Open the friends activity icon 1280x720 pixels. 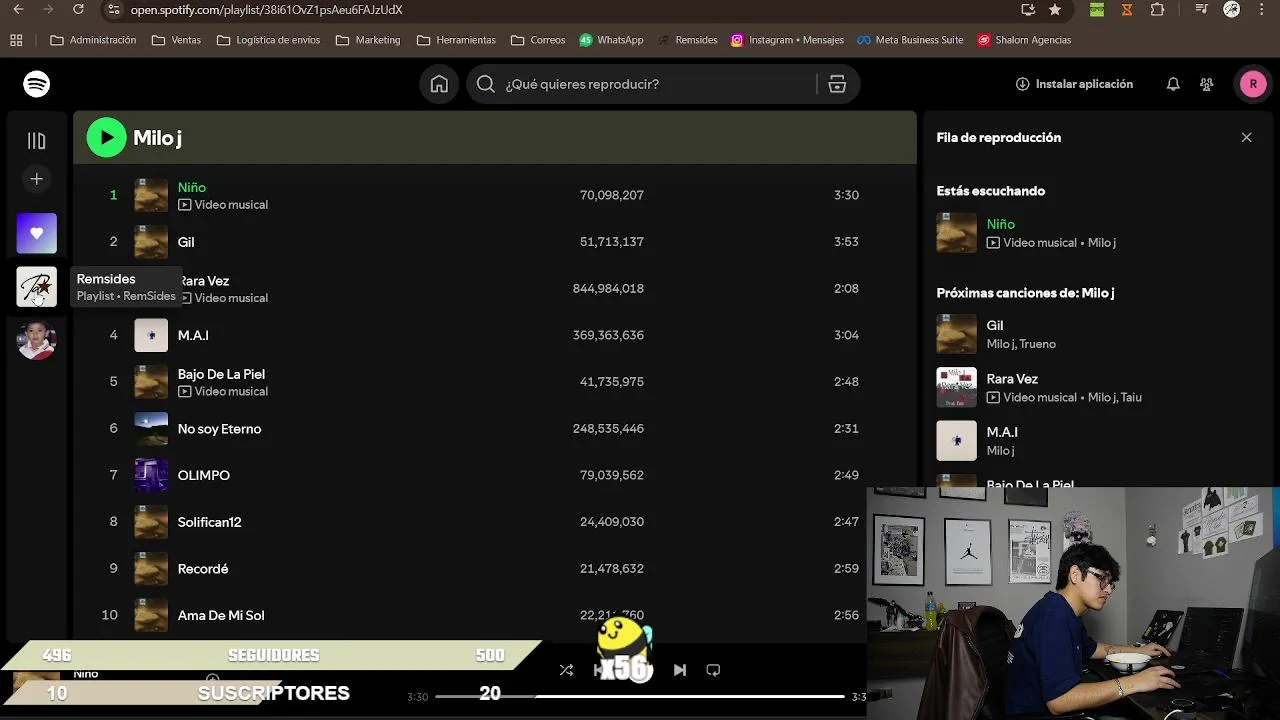point(1207,84)
